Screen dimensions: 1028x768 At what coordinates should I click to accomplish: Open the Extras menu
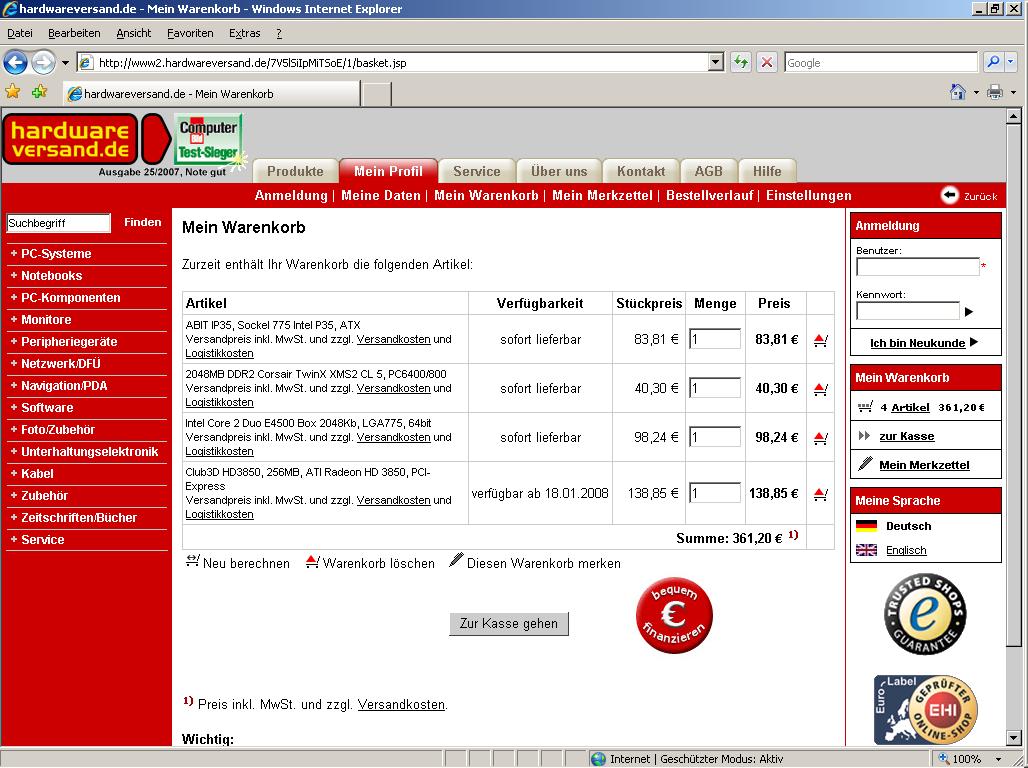pyautogui.click(x=245, y=33)
